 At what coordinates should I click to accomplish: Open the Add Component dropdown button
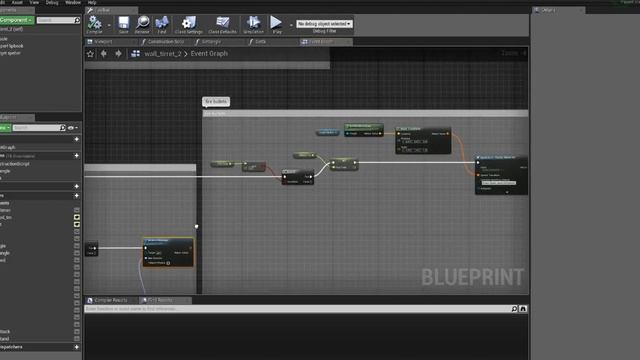(x=17, y=20)
